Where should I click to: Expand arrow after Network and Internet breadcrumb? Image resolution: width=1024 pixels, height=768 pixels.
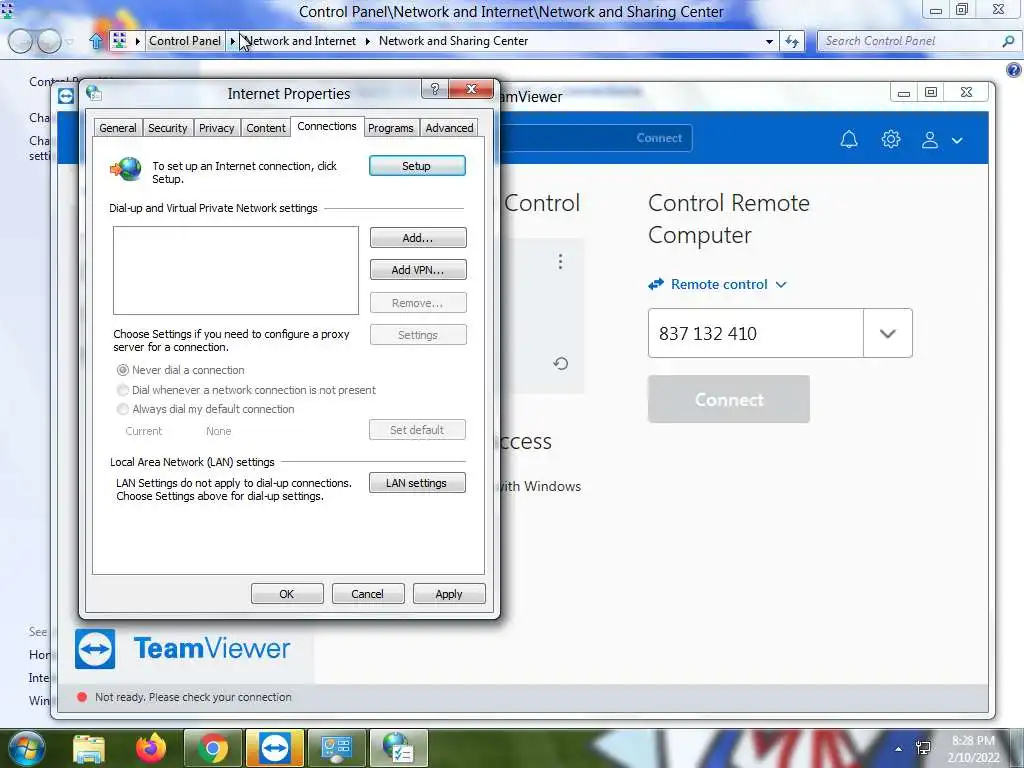click(367, 40)
